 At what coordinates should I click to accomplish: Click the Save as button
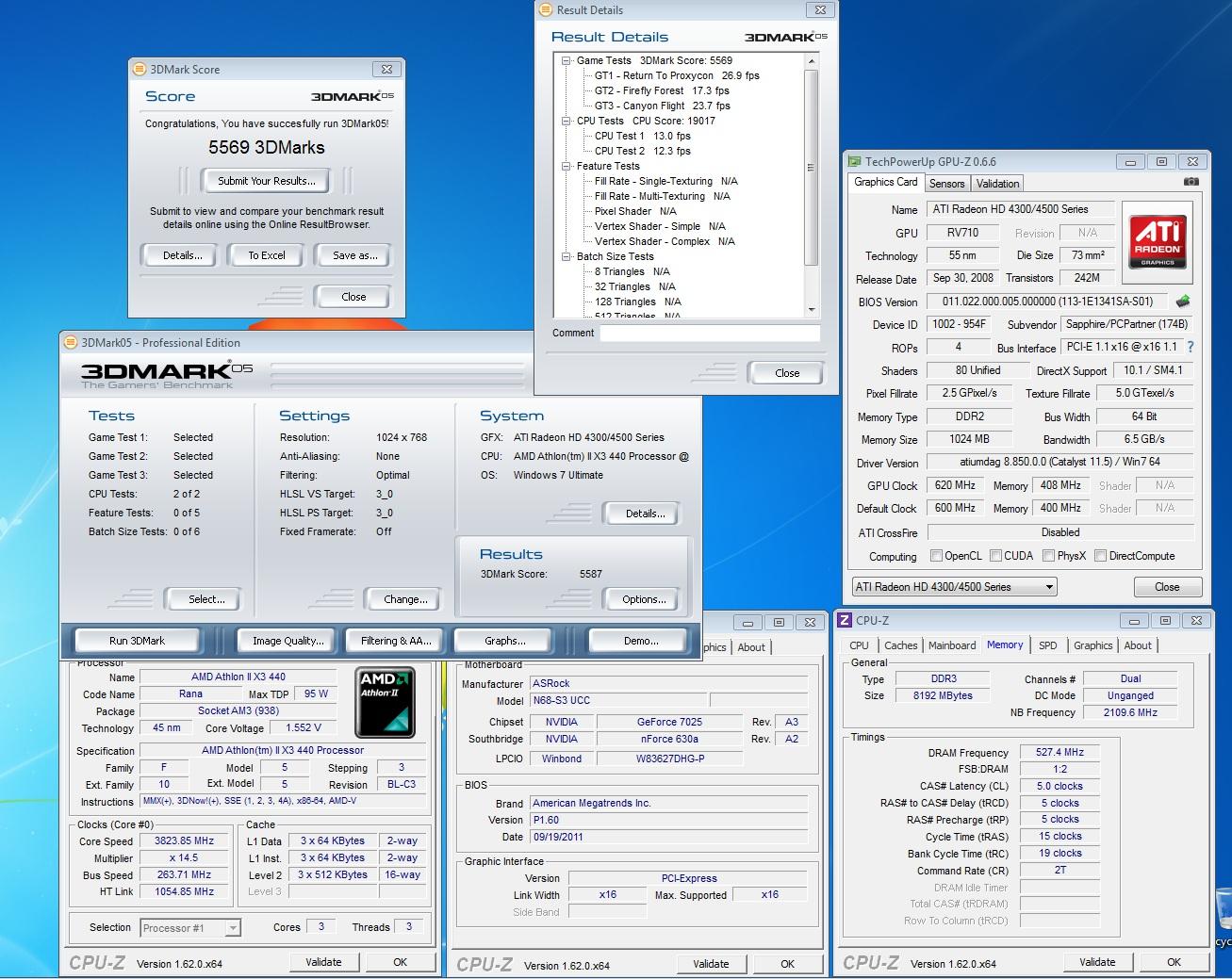(354, 255)
